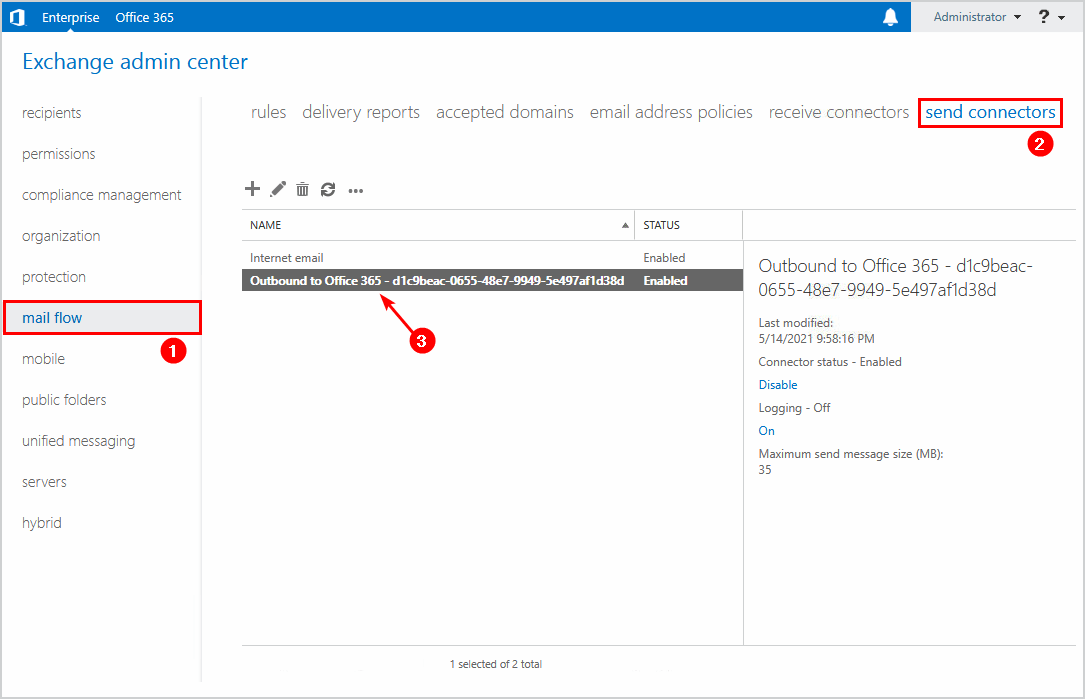1085x699 pixels.
Task: Click Enabled status of Internet email
Action: 664,257
